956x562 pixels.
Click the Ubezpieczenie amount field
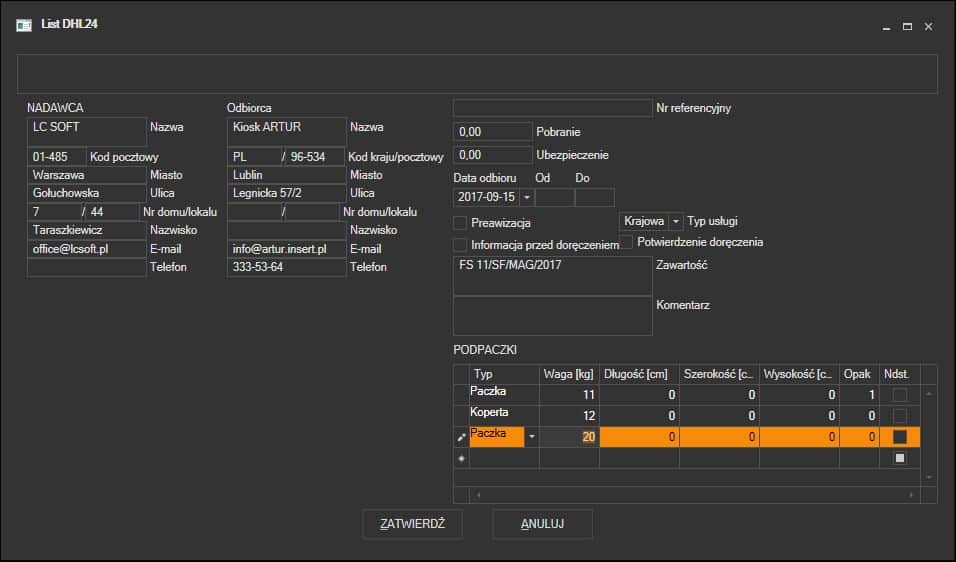tap(493, 155)
